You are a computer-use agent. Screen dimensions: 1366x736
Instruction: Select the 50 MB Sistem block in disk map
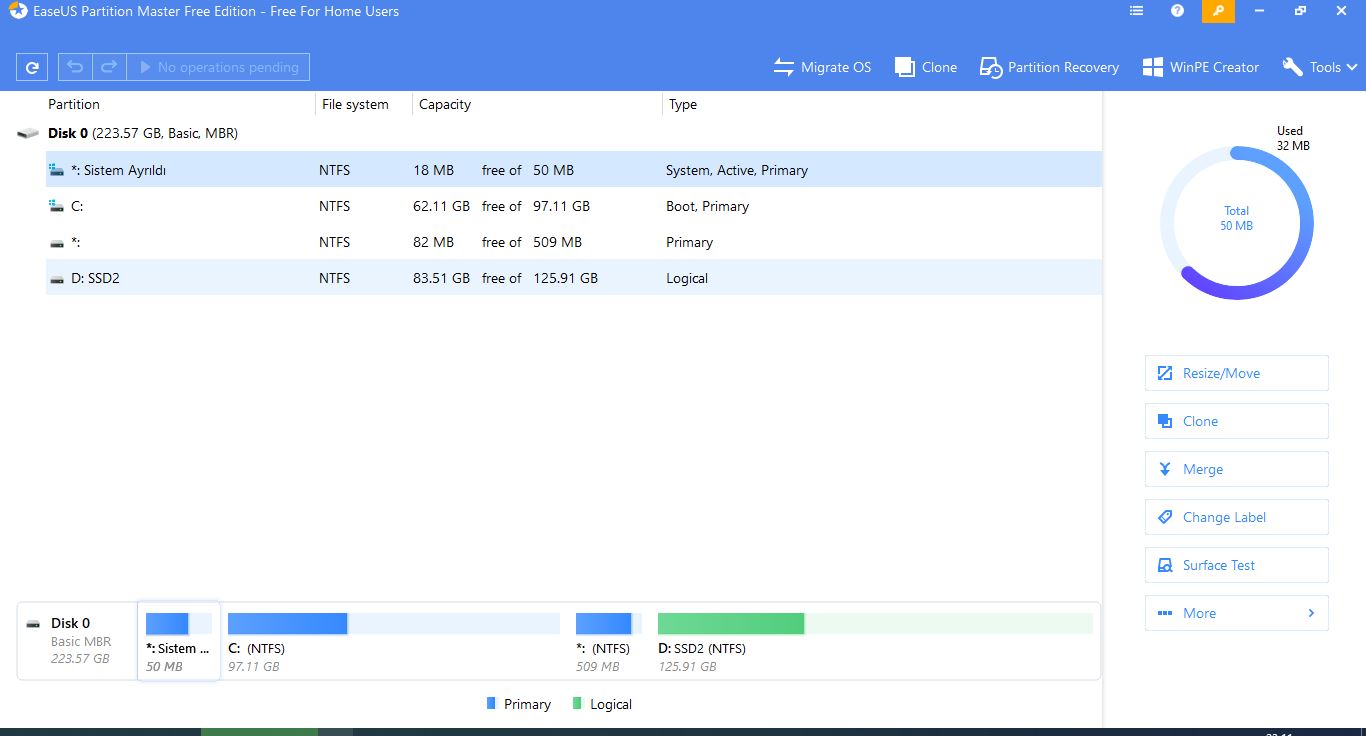pos(178,641)
